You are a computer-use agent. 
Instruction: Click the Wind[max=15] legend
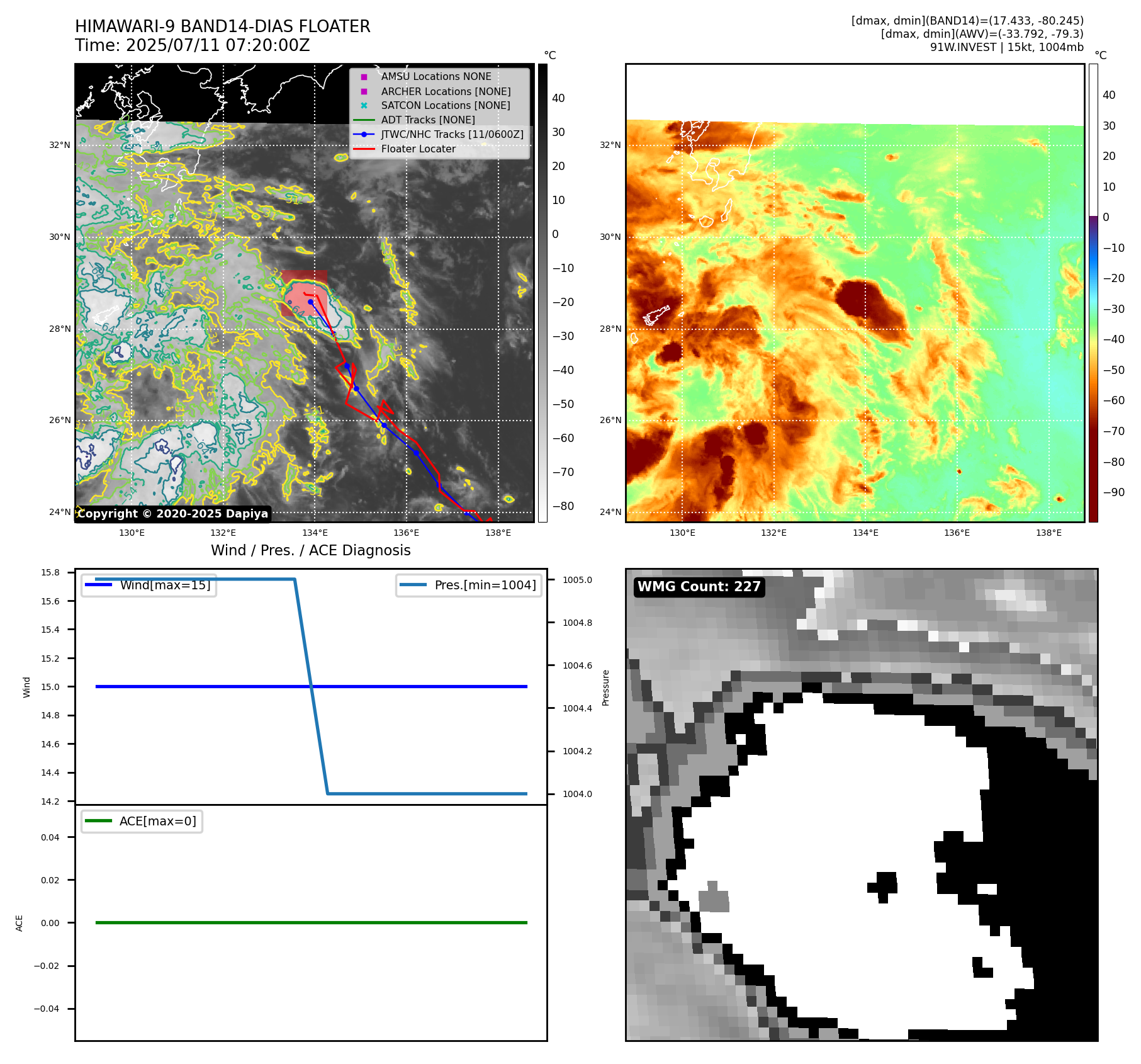click(149, 585)
